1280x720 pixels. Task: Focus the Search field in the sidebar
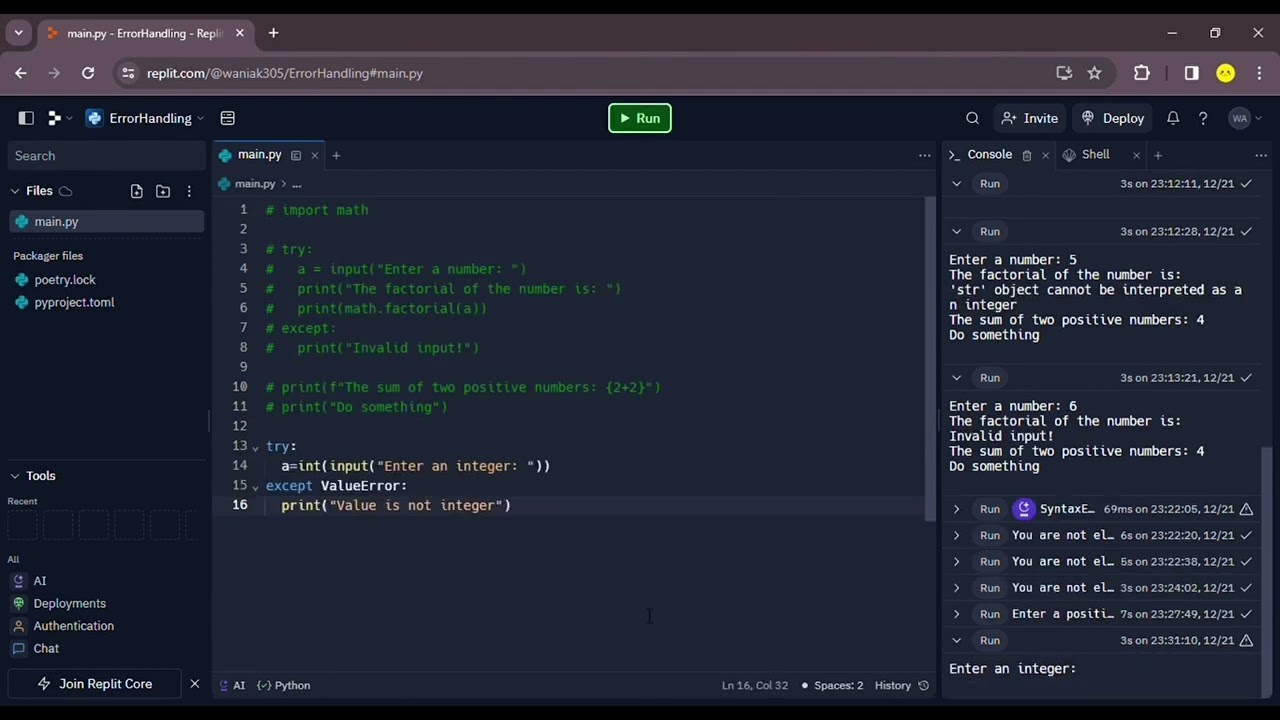click(107, 156)
